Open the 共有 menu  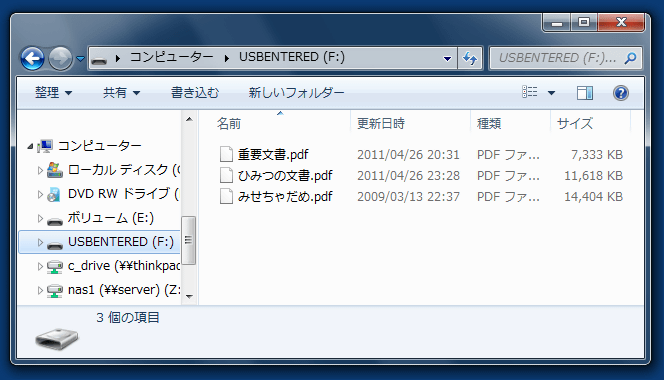coord(121,92)
